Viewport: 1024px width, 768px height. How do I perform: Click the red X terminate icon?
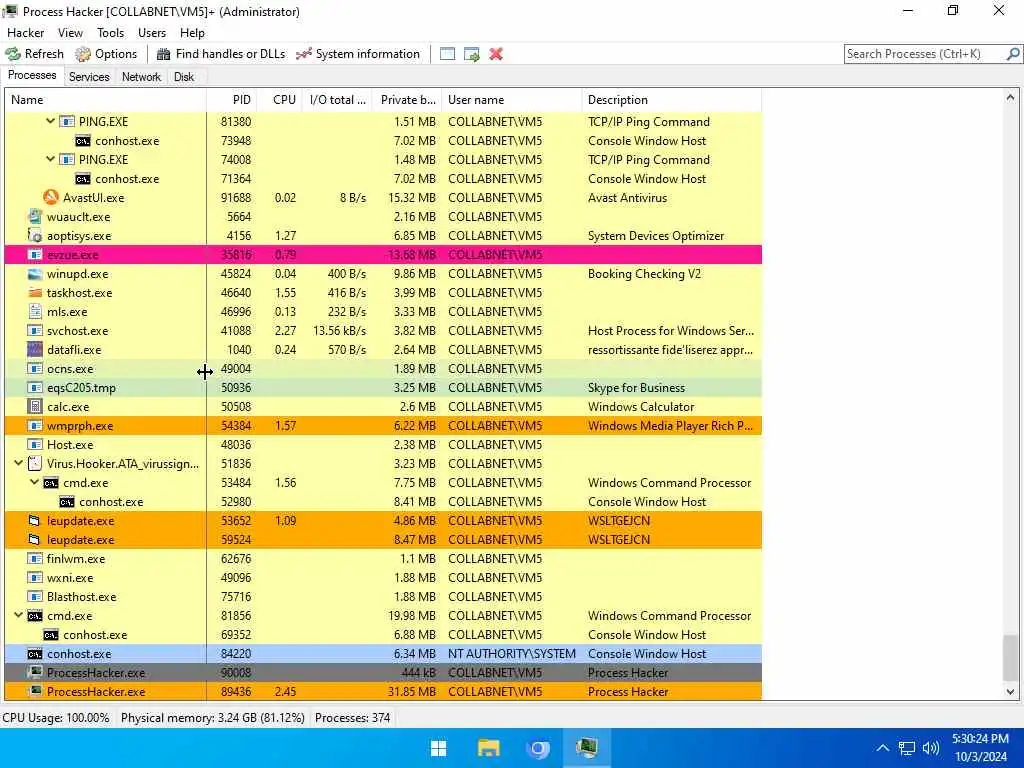(496, 54)
